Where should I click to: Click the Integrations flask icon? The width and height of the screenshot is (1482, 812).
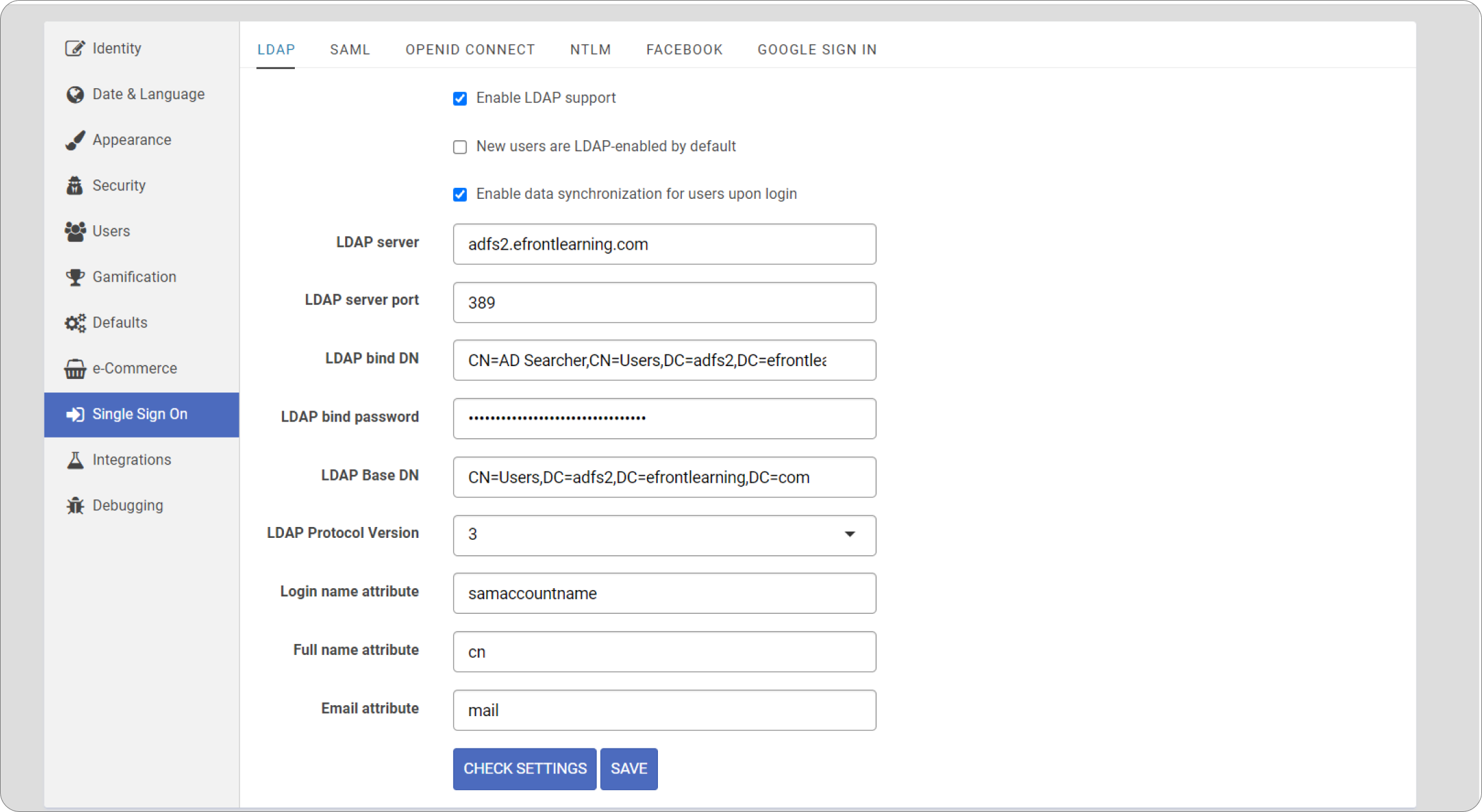(x=75, y=460)
